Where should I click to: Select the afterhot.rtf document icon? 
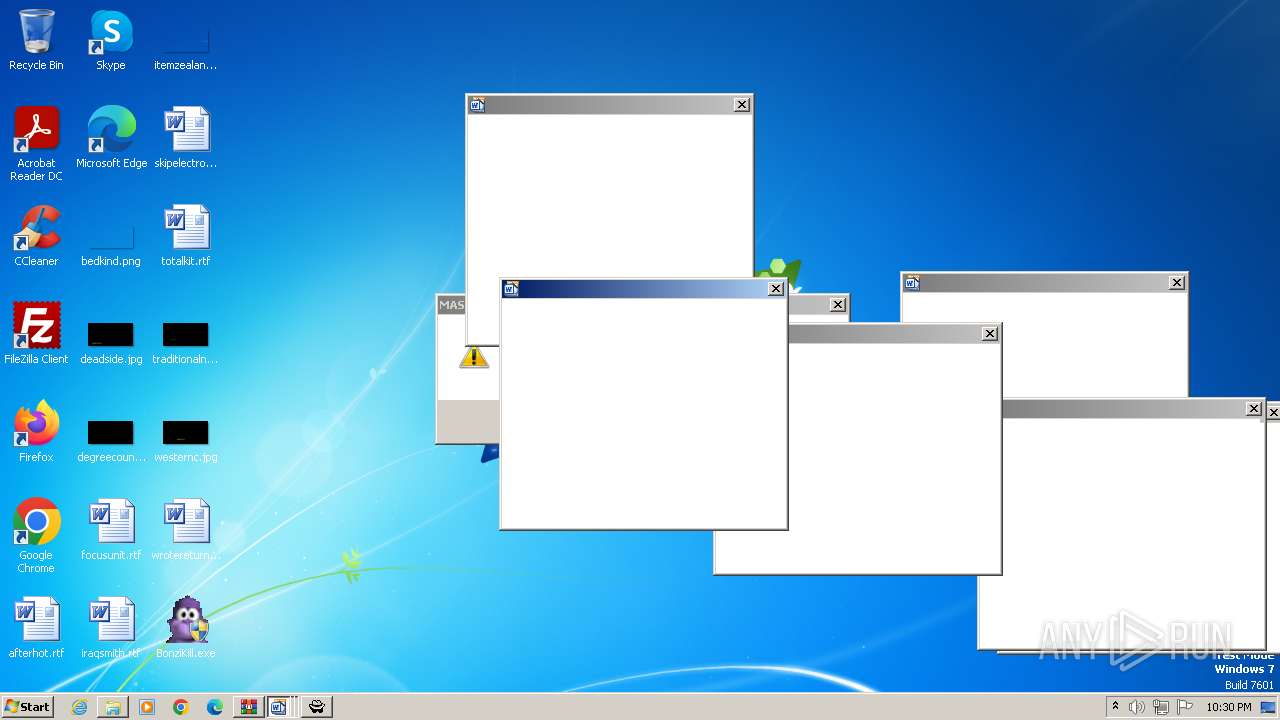[36, 628]
